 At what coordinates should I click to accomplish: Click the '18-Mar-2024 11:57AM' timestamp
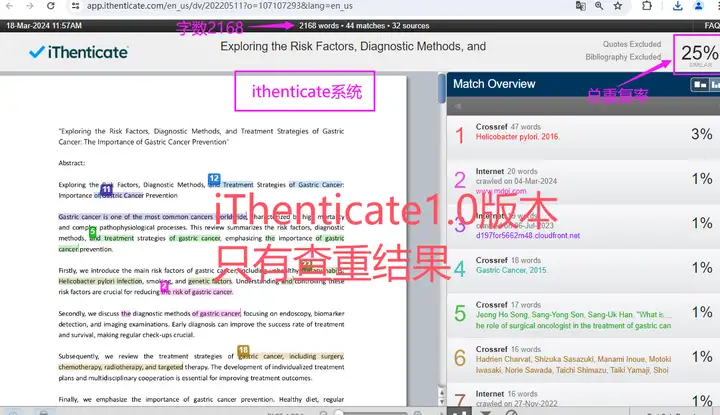pos(44,26)
